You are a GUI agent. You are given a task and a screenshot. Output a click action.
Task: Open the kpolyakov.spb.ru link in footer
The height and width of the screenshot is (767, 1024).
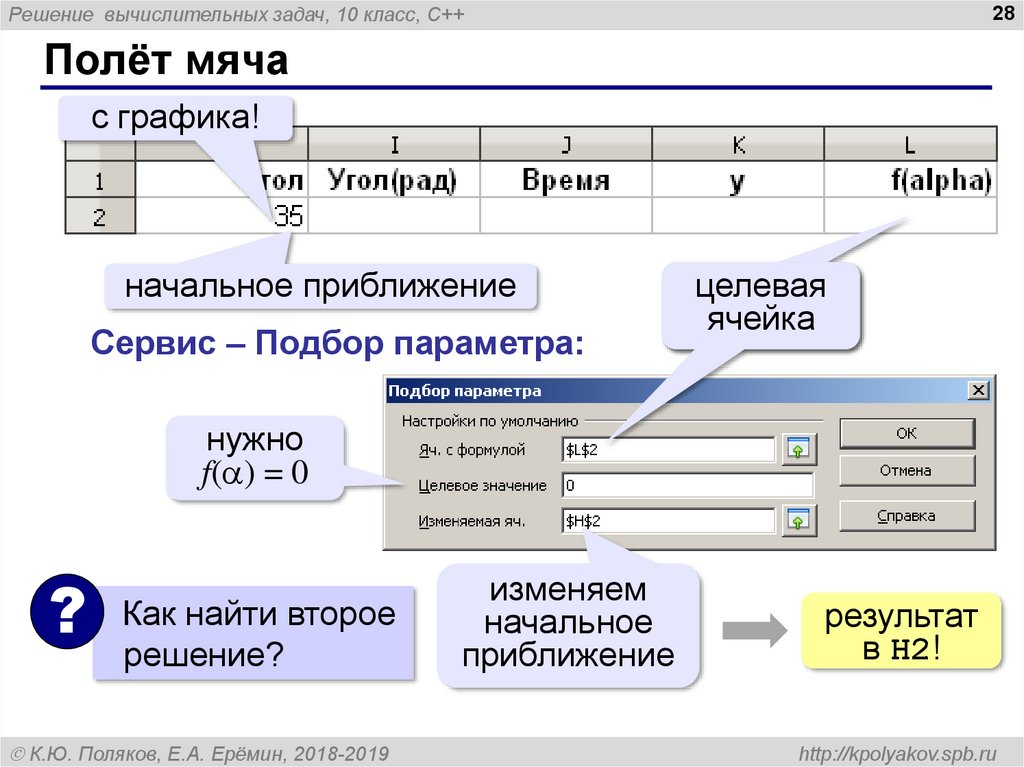point(897,754)
